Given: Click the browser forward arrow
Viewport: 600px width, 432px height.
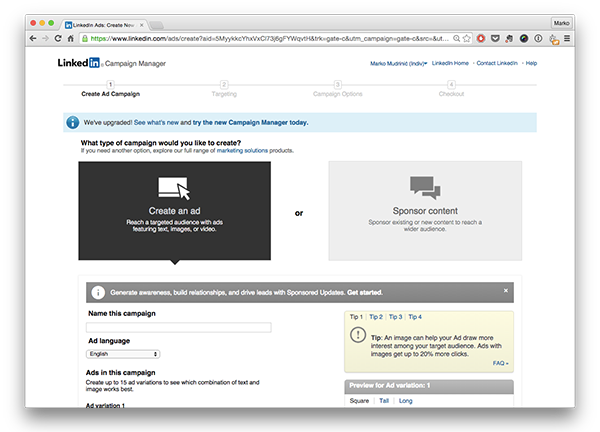Looking at the screenshot, I should click(46, 38).
